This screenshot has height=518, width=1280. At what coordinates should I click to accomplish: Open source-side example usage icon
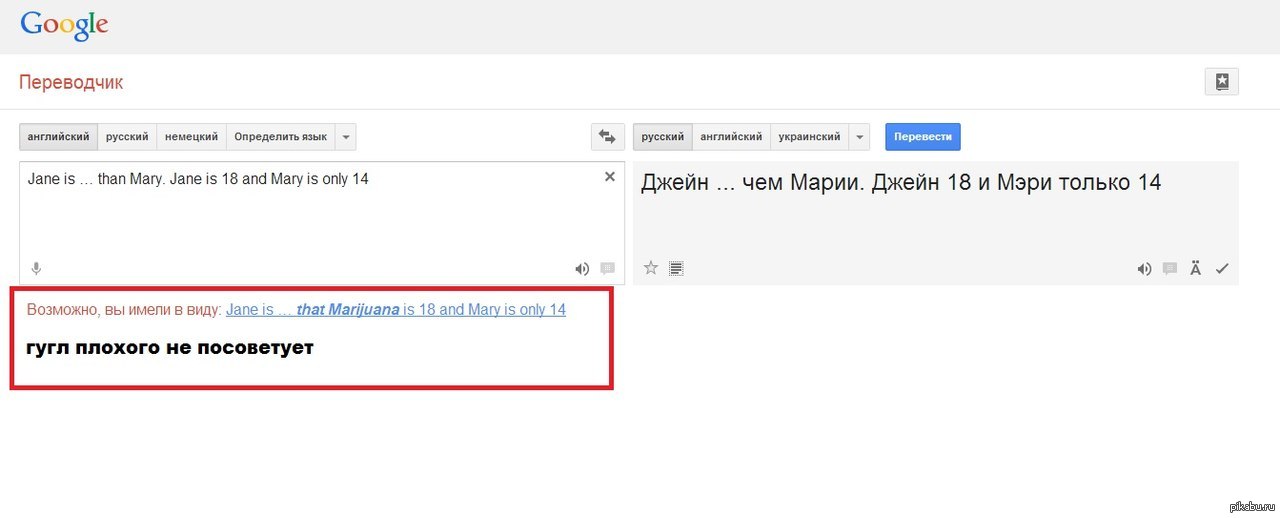coord(607,268)
